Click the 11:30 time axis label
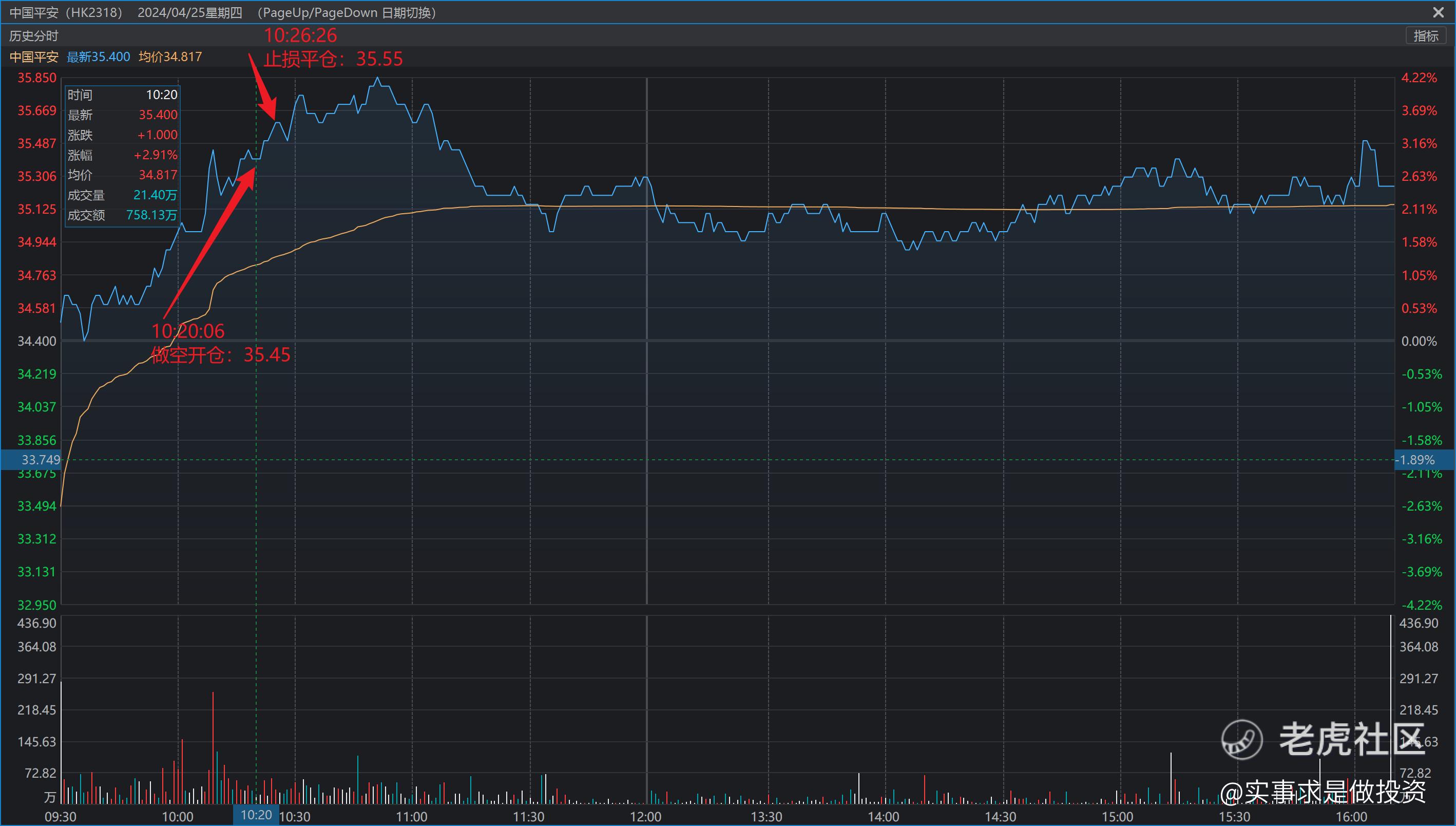The image size is (1456, 826). [x=529, y=817]
